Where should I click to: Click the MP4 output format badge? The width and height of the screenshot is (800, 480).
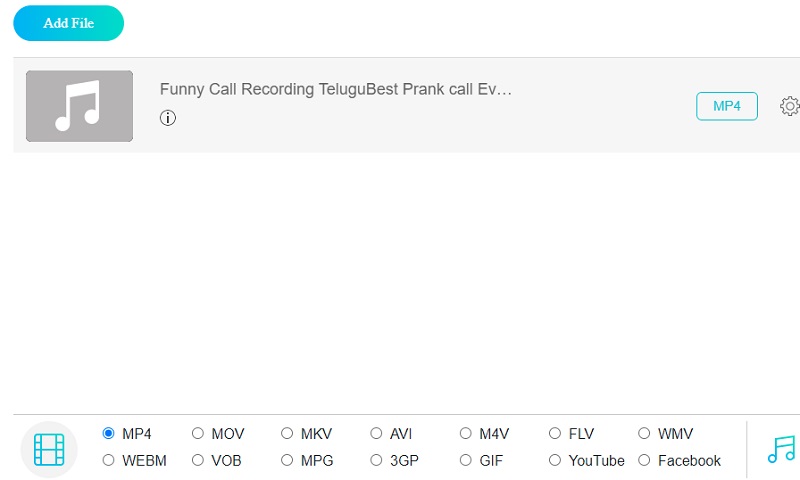click(x=726, y=106)
